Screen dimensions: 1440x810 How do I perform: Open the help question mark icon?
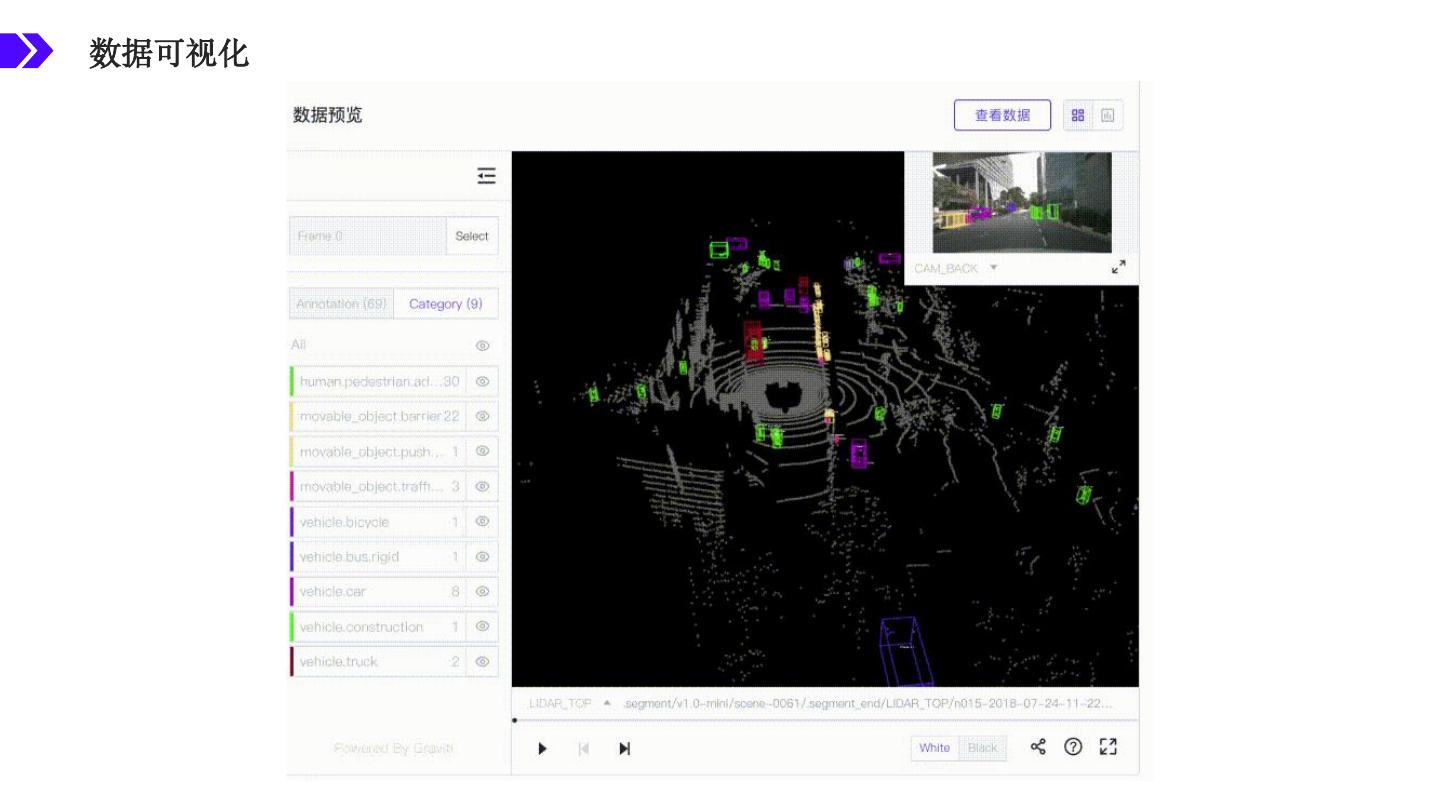1073,747
